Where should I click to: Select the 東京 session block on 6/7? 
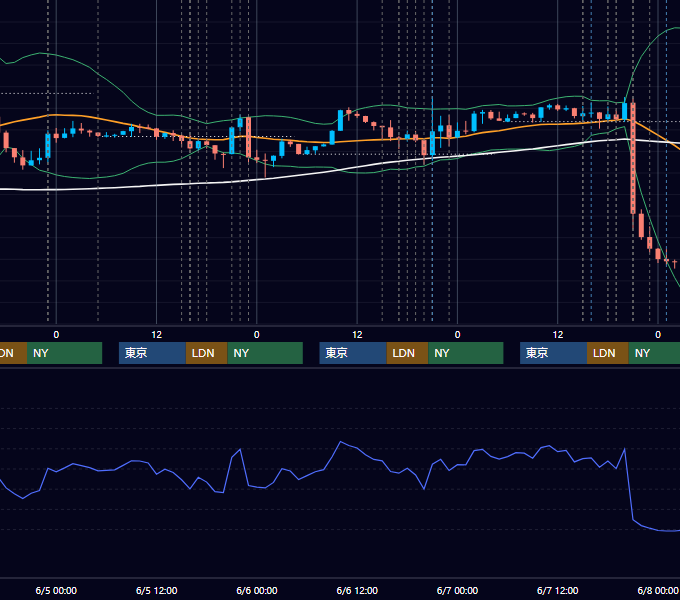pyautogui.click(x=553, y=353)
